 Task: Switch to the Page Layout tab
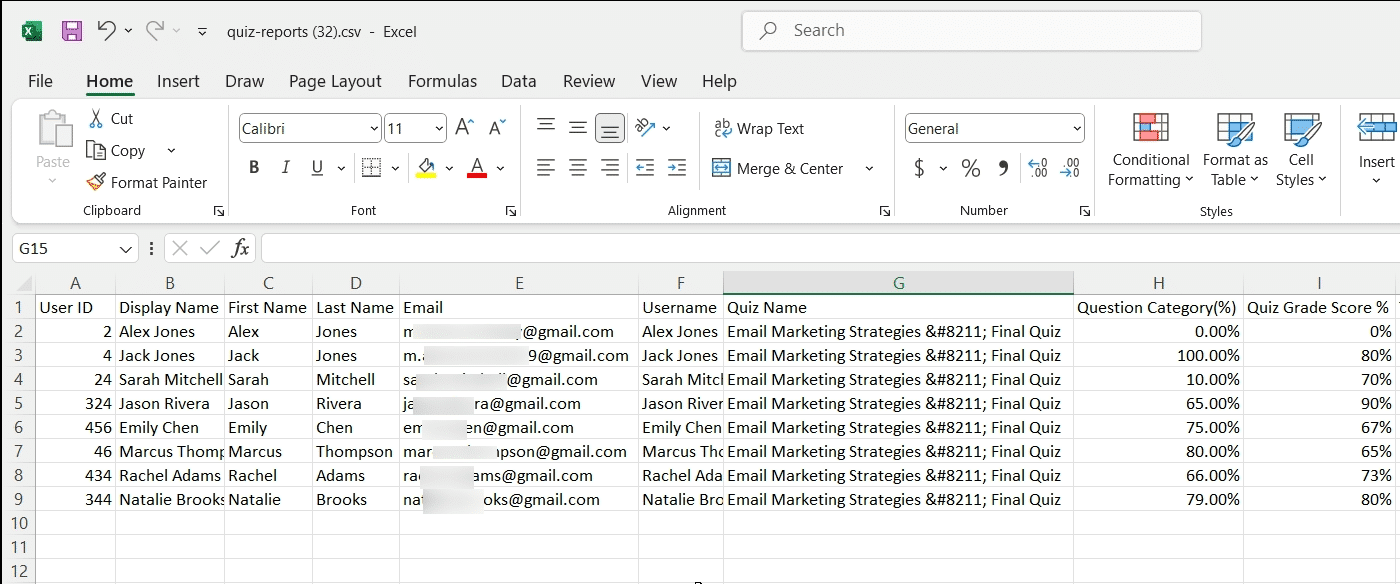(335, 81)
